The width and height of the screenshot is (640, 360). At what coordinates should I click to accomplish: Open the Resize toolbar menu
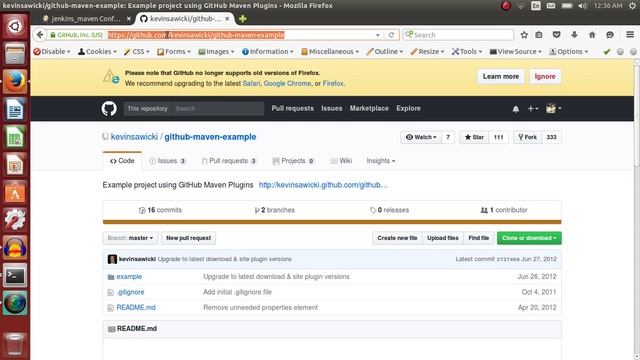click(x=427, y=52)
